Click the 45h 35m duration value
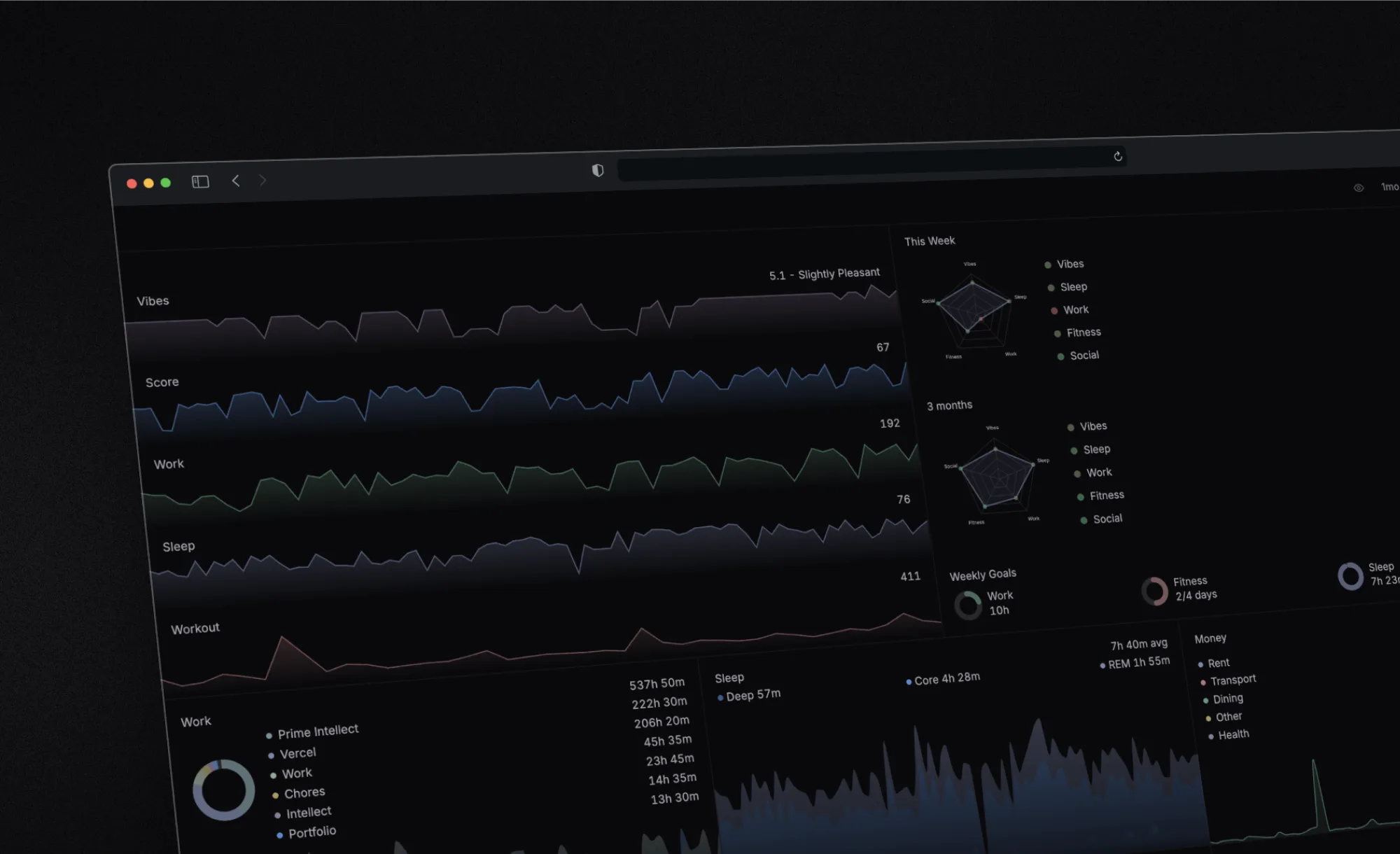1400x854 pixels. point(668,741)
